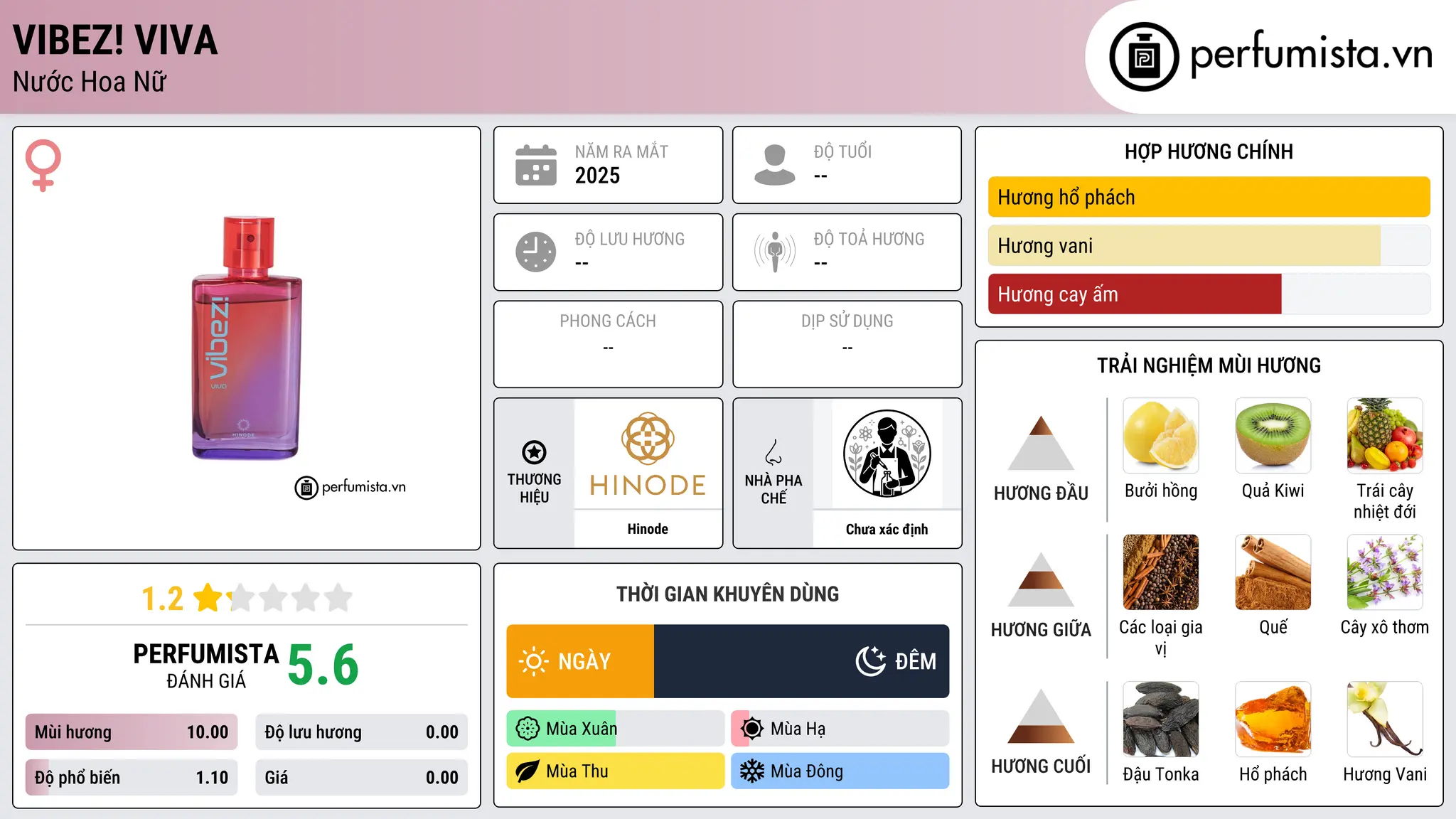
Task: Click the Phong cách card
Action: 608,344
